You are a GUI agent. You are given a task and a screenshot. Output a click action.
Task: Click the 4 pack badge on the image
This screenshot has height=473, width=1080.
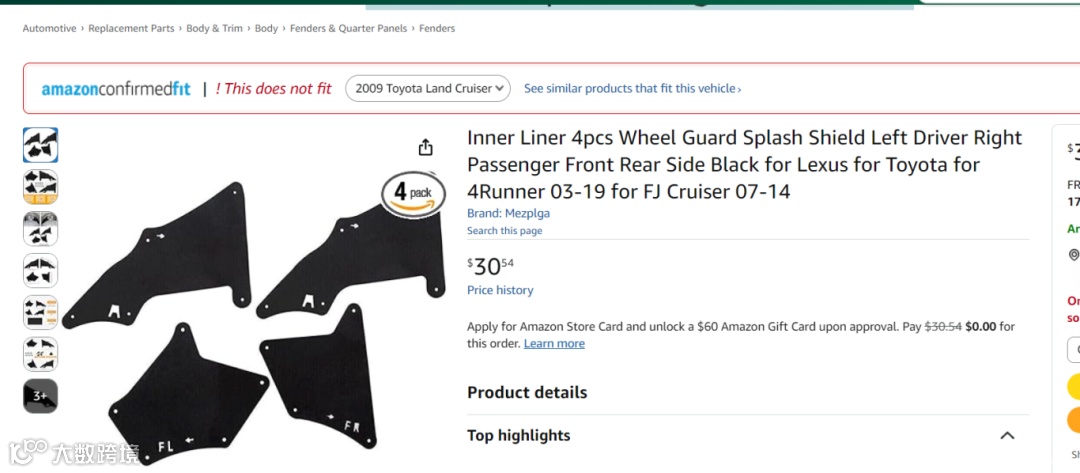point(413,192)
